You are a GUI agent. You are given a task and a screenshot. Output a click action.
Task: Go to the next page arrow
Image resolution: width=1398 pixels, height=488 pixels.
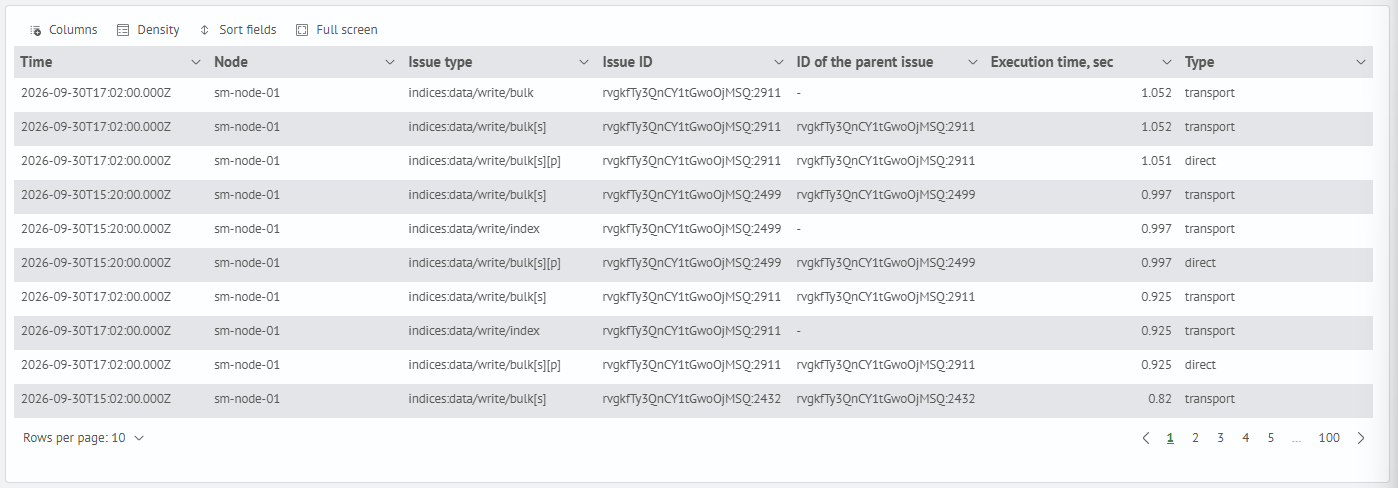point(1361,438)
